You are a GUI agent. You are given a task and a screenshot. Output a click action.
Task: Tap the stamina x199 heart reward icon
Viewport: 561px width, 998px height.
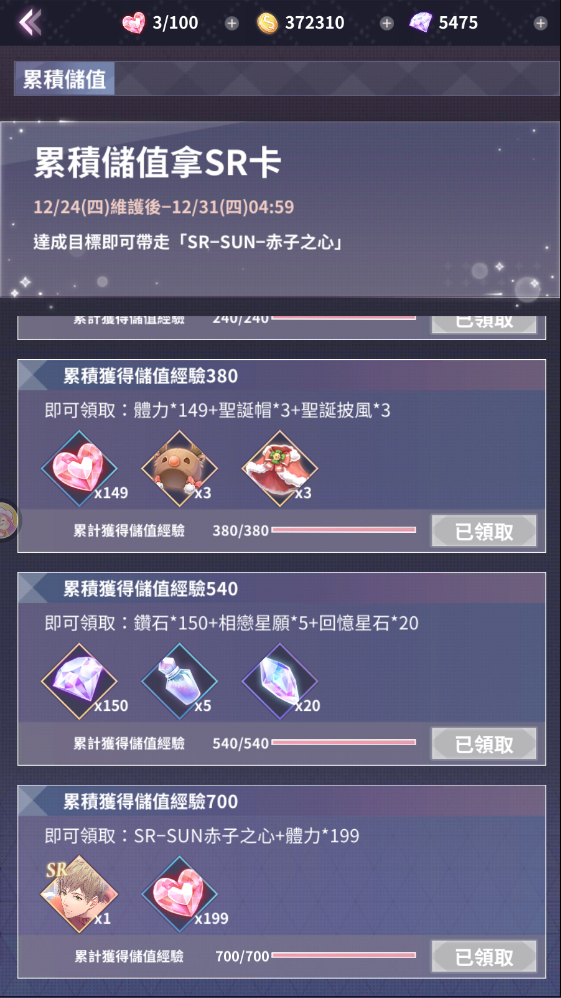tap(180, 894)
